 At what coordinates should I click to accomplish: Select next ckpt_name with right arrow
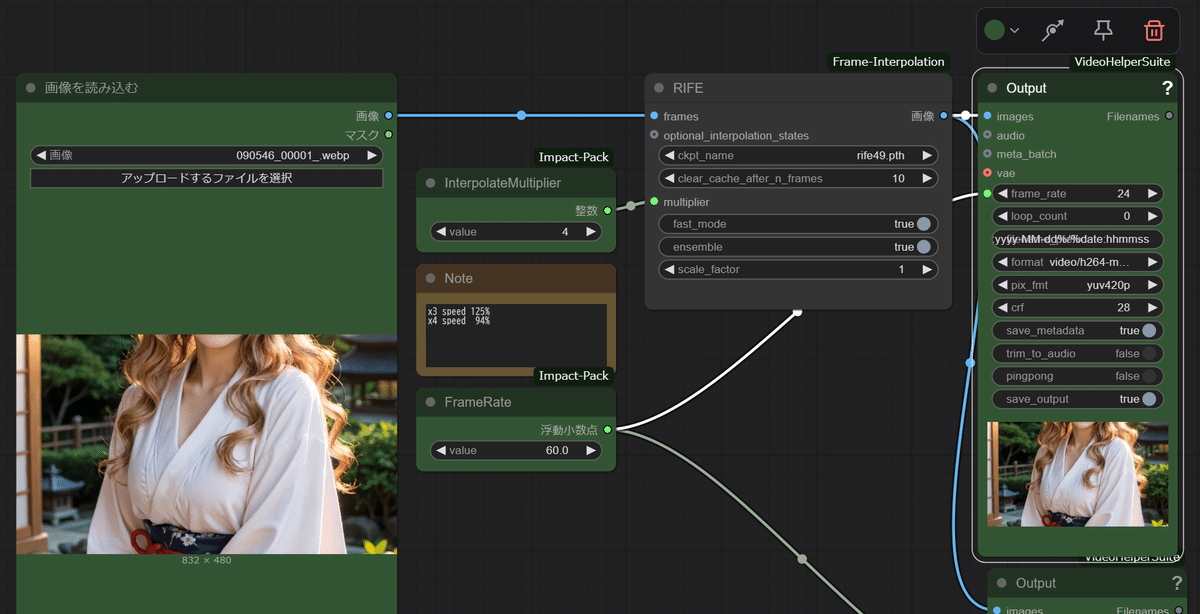point(928,155)
